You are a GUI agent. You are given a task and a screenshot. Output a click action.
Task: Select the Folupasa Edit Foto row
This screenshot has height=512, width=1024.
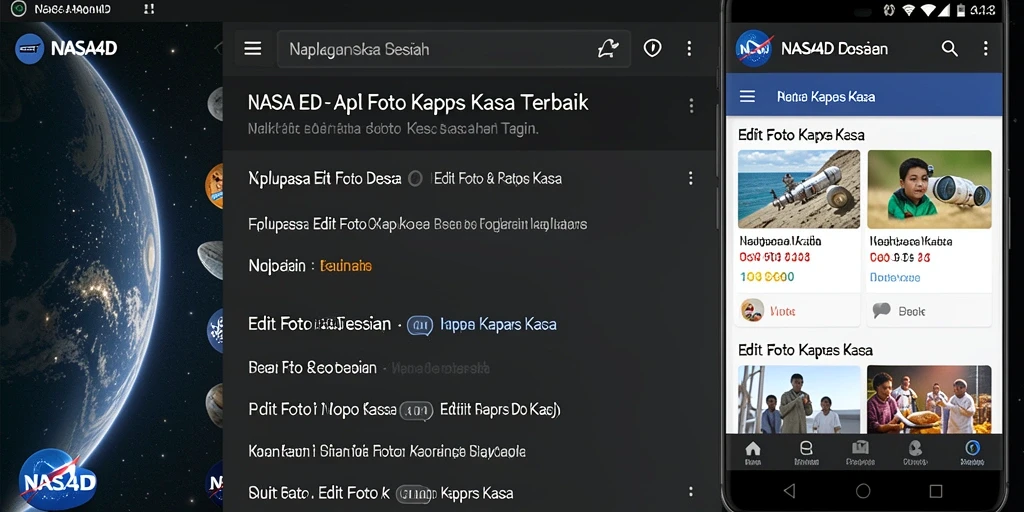(418, 224)
